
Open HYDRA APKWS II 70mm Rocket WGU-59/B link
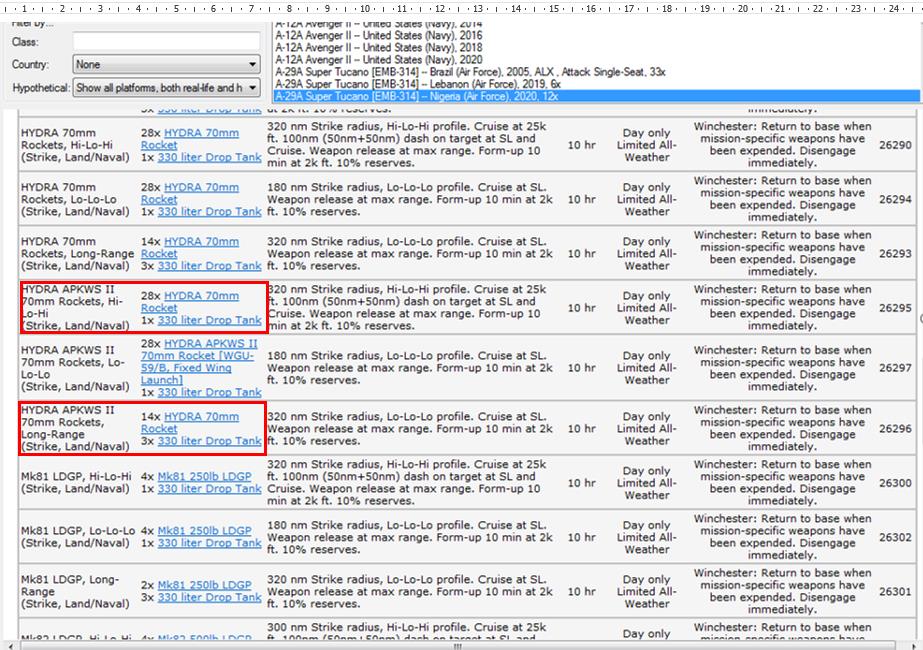pos(199,362)
